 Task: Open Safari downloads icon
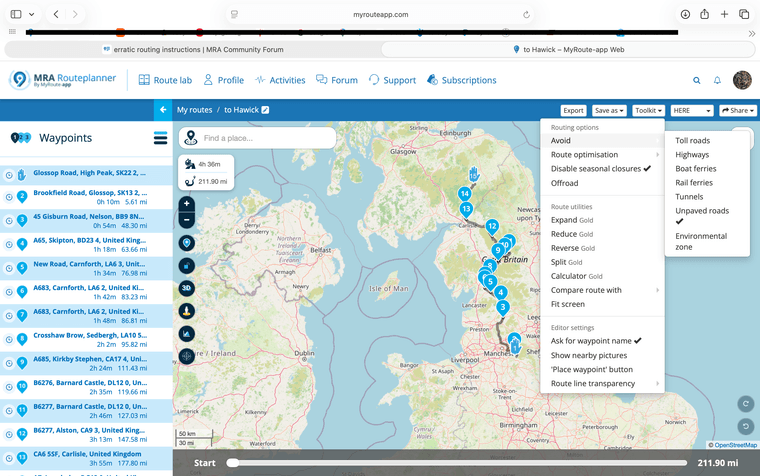(x=685, y=15)
